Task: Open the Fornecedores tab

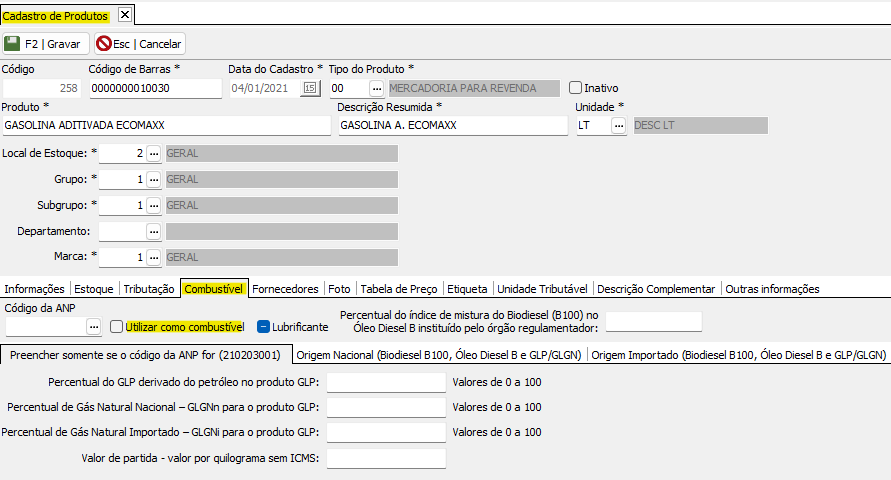Action: [x=285, y=289]
